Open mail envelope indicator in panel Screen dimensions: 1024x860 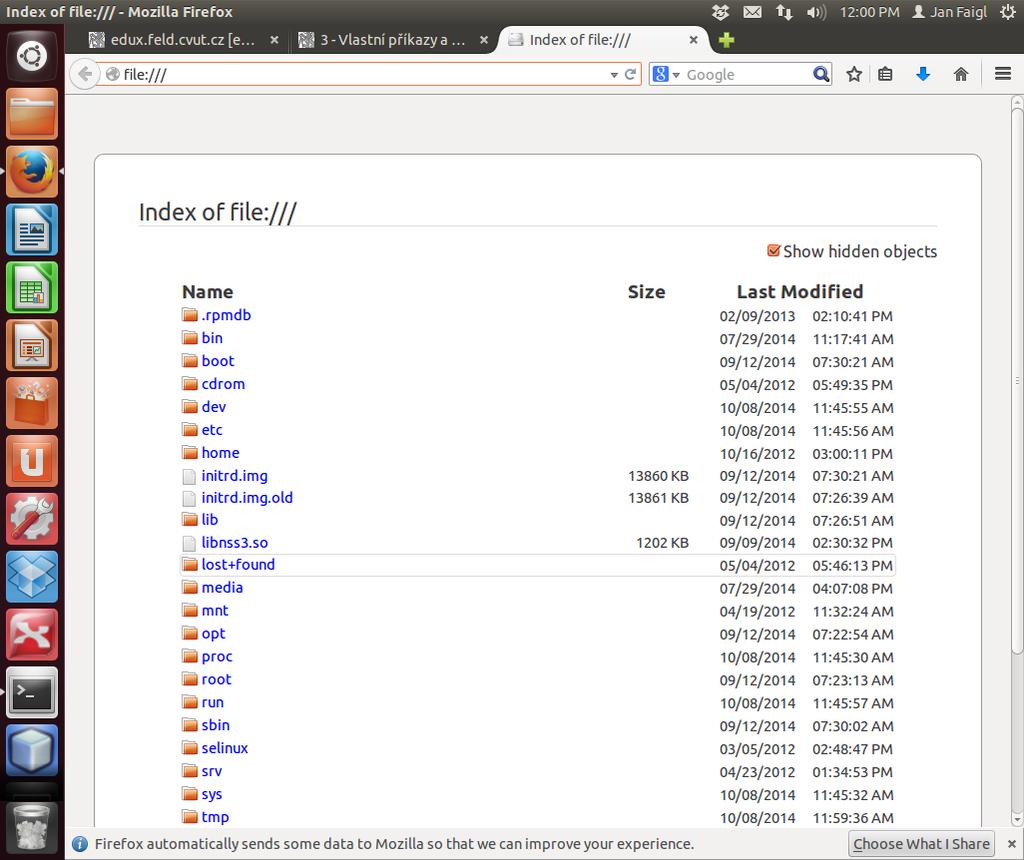[x=752, y=12]
